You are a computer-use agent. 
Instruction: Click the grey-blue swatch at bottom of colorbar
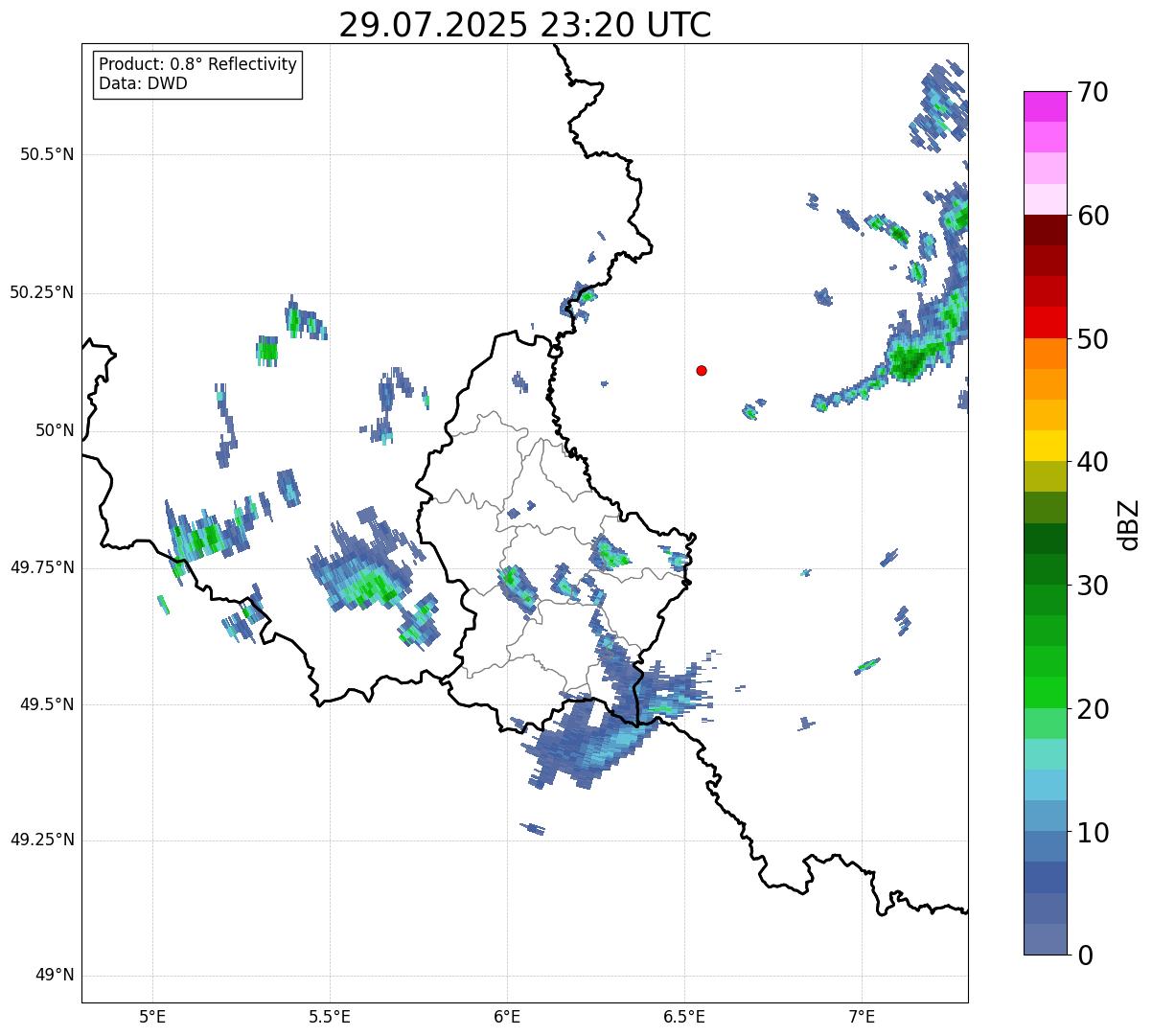[x=1046, y=939]
